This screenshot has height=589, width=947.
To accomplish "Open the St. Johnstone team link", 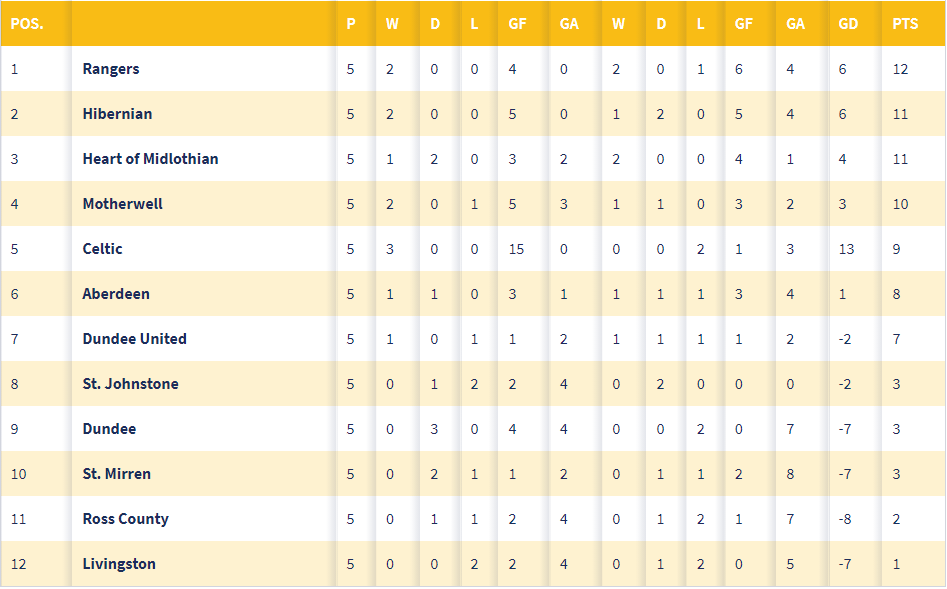I will point(130,384).
